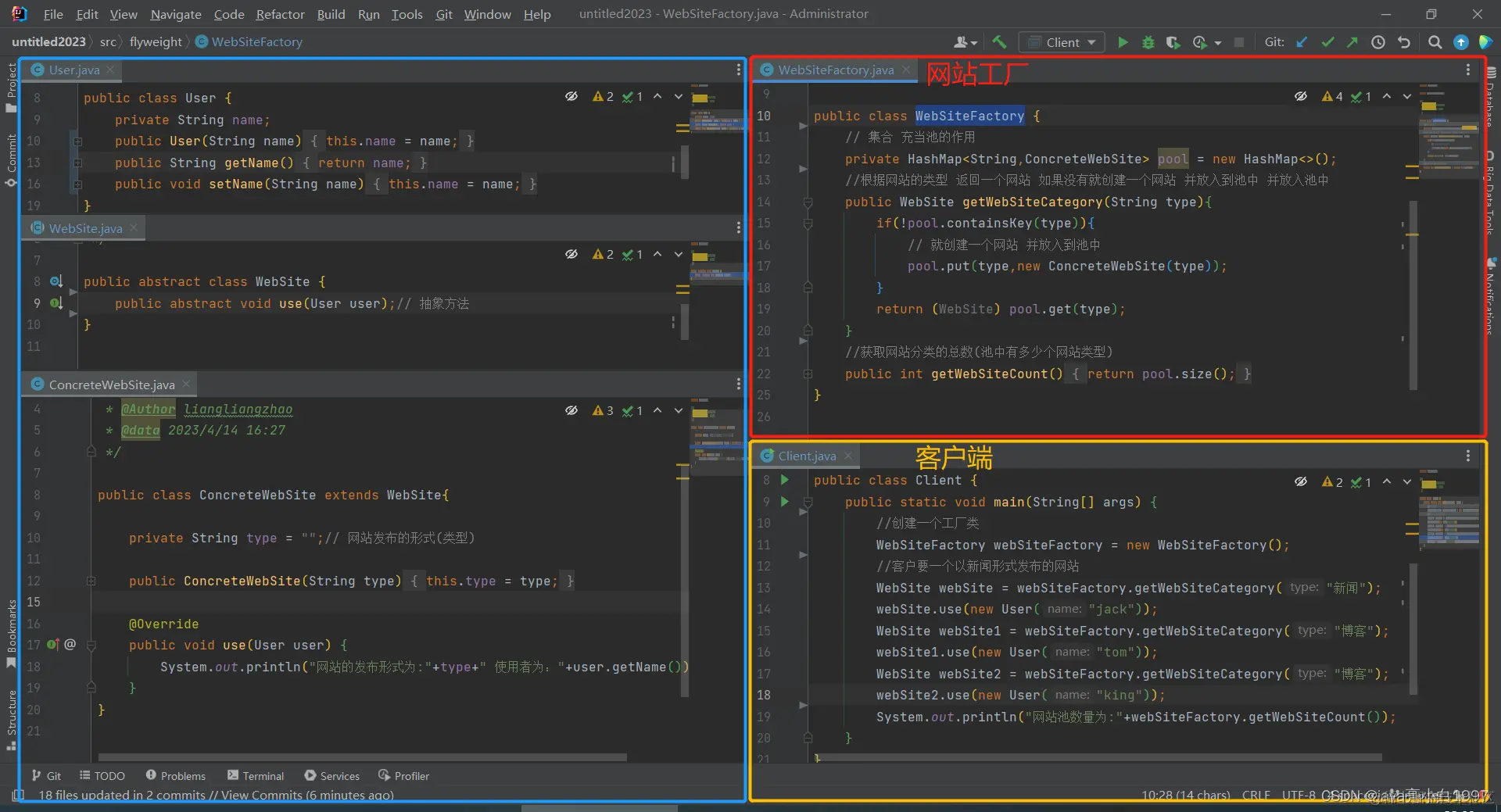Open the Problems tool window
This screenshot has height=812, width=1501.
coord(176,775)
